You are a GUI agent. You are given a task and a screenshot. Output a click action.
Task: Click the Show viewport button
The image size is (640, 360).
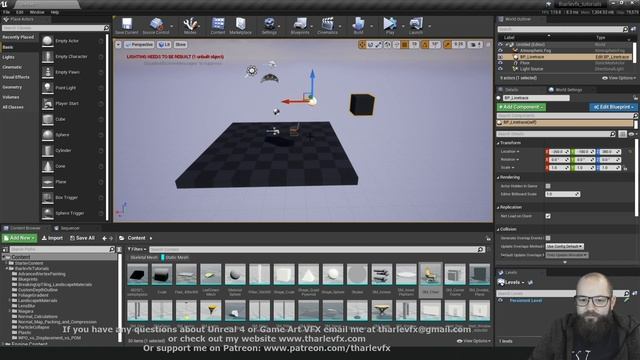180,44
